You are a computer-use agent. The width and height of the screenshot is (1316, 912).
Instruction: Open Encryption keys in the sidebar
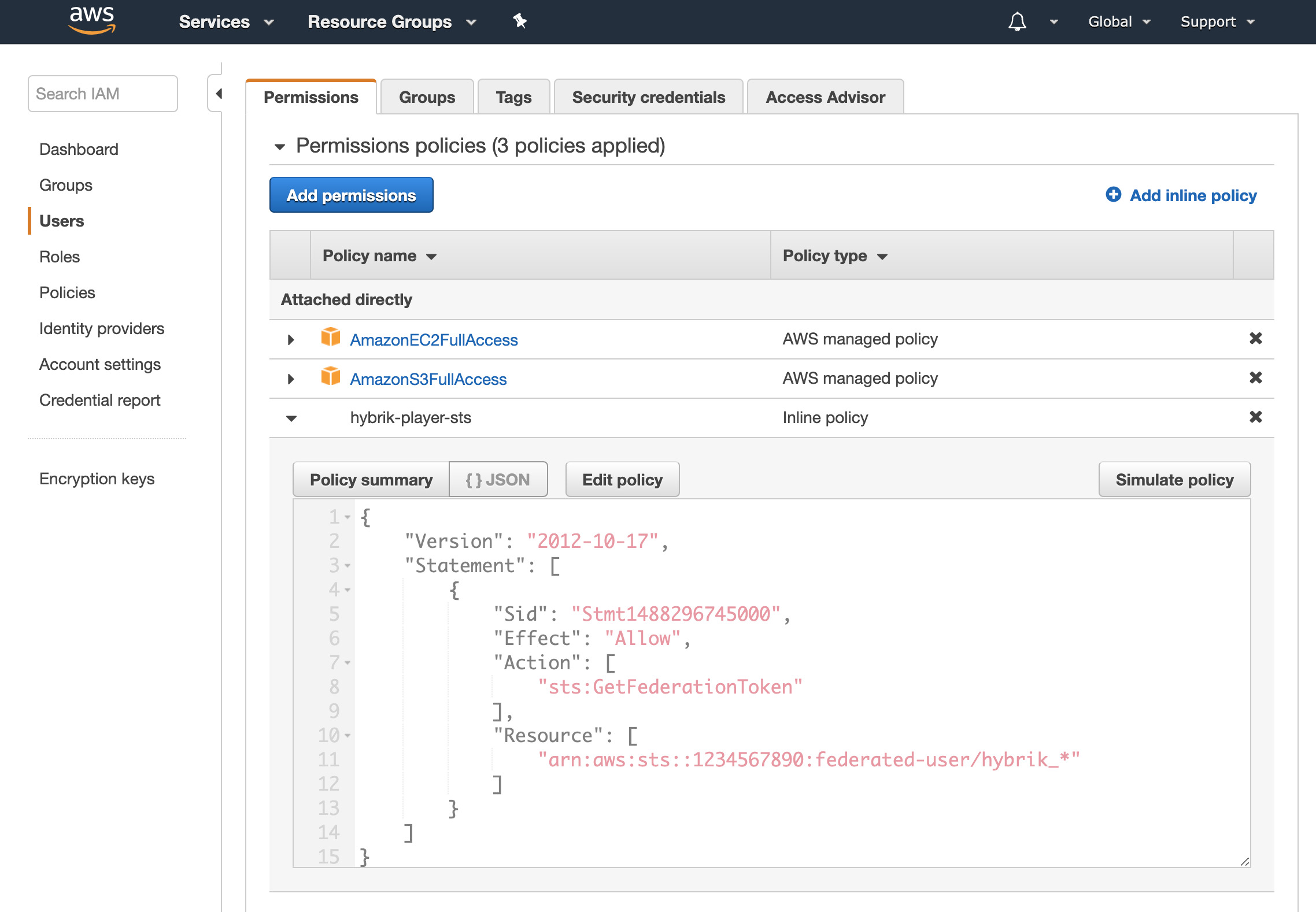[97, 479]
